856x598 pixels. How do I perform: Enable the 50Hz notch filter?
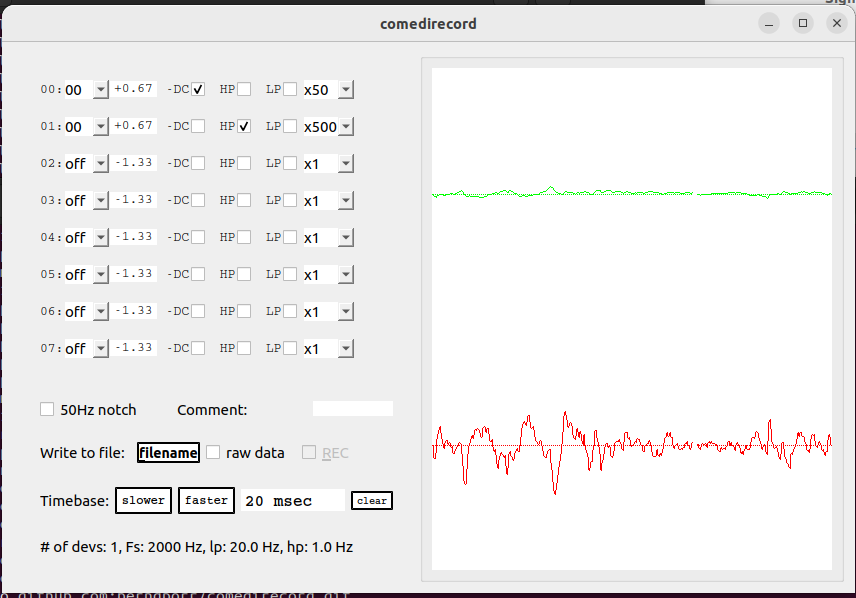coord(47,410)
